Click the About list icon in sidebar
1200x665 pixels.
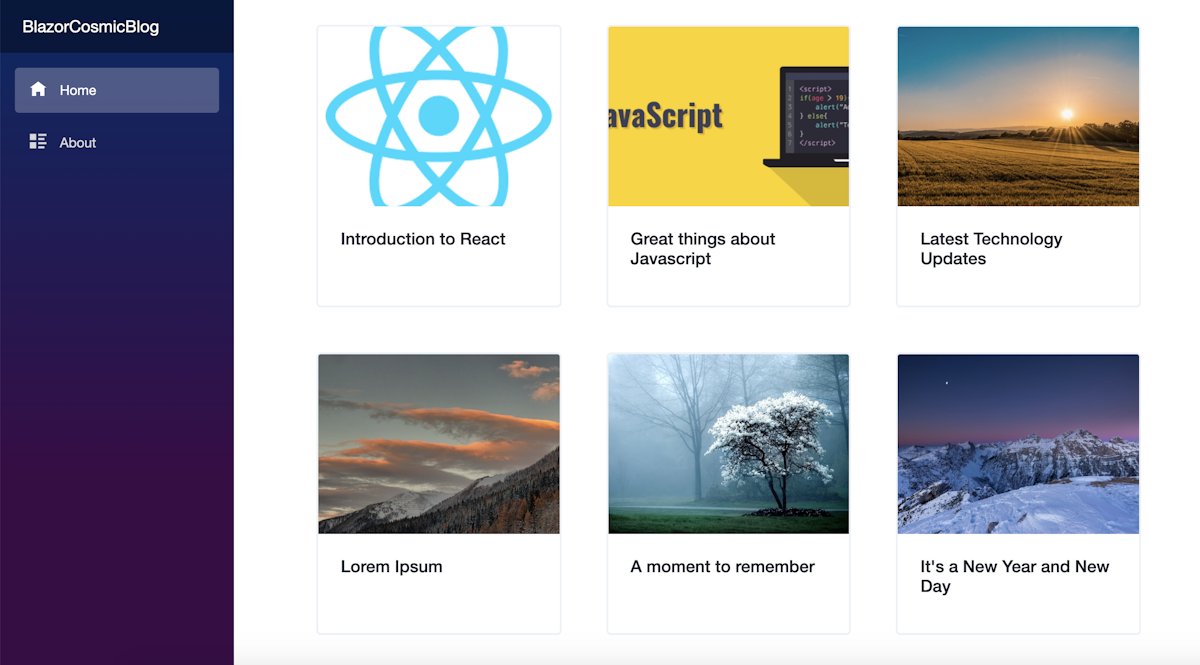[x=38, y=142]
